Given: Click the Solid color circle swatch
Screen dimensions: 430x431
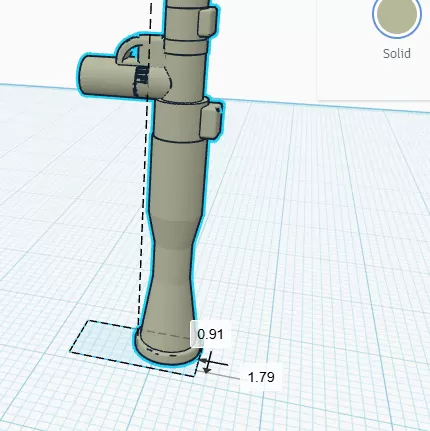Looking at the screenshot, I should coord(397,15).
